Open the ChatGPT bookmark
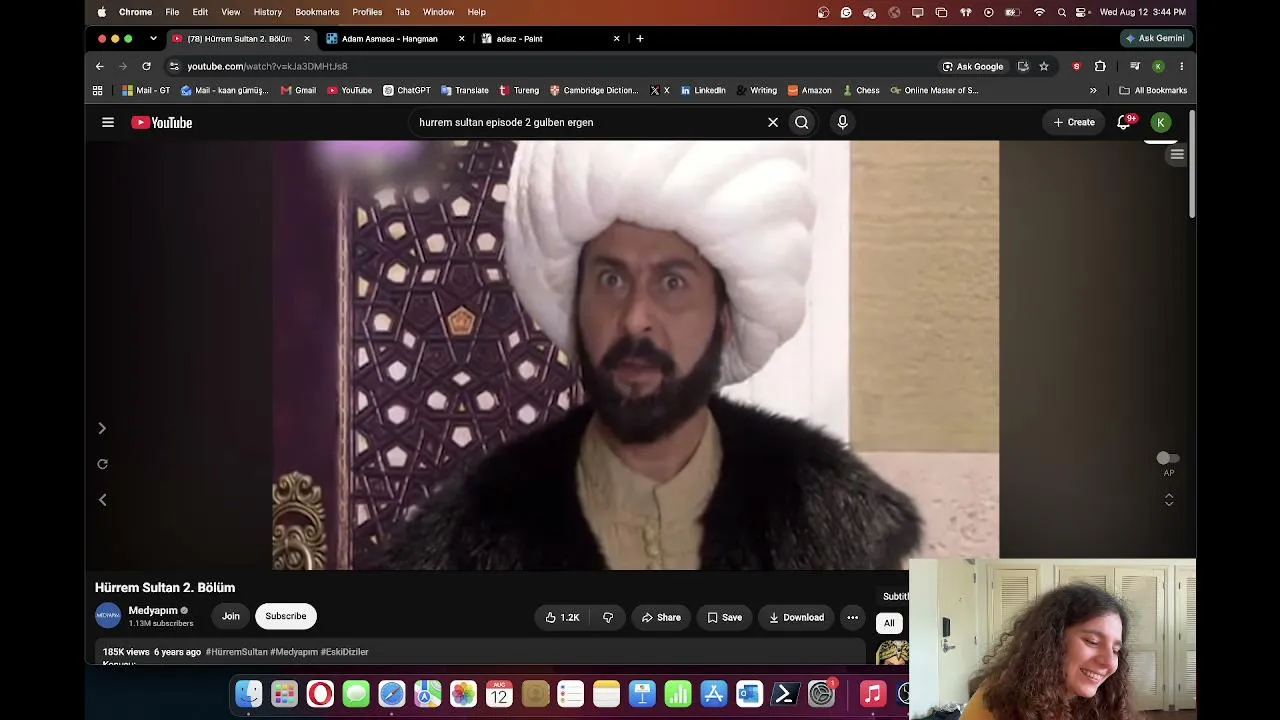Image resolution: width=1280 pixels, height=720 pixels. point(407,90)
